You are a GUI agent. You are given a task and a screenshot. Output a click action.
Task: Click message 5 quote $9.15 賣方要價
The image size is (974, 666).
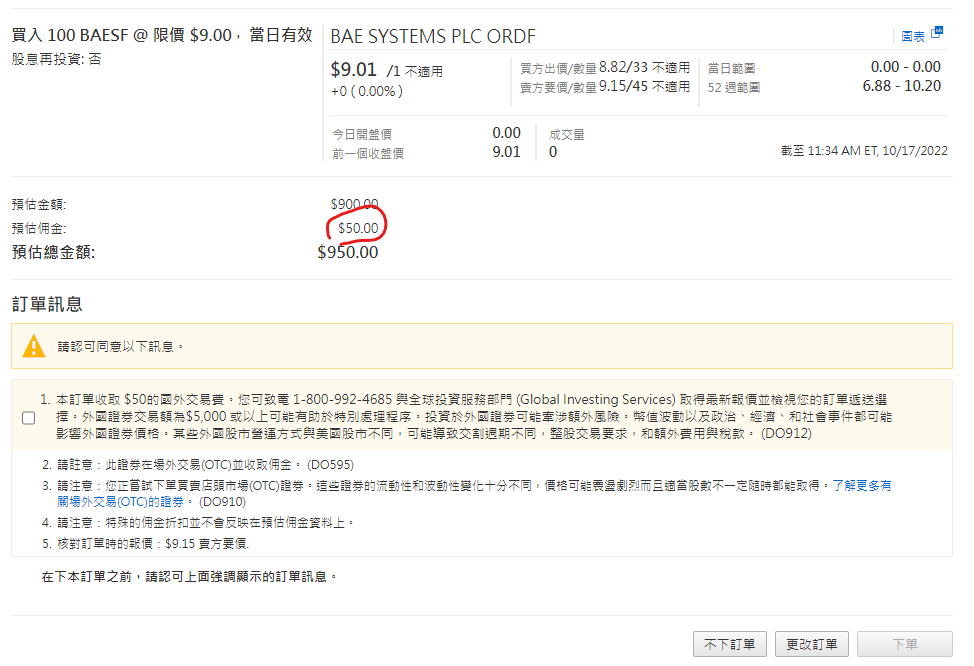point(145,544)
